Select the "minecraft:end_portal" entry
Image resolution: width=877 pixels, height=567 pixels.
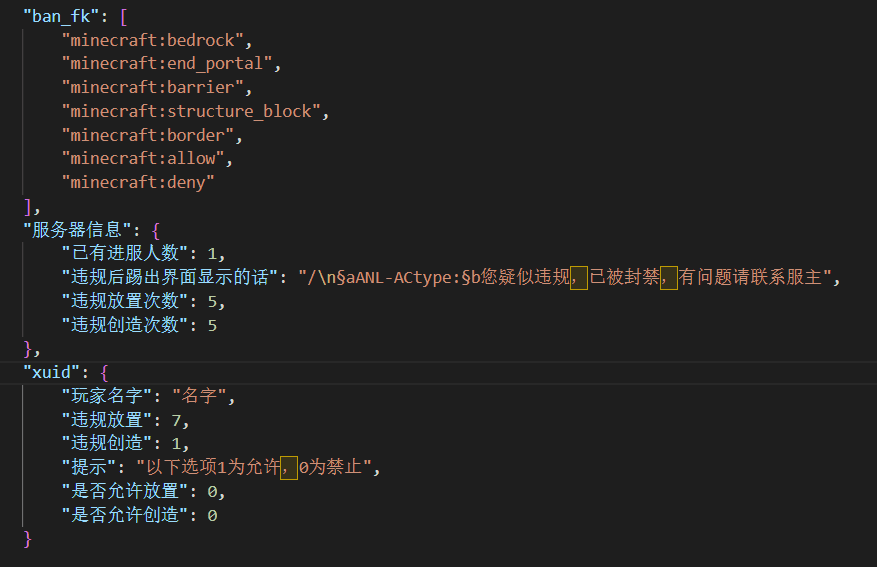point(167,64)
